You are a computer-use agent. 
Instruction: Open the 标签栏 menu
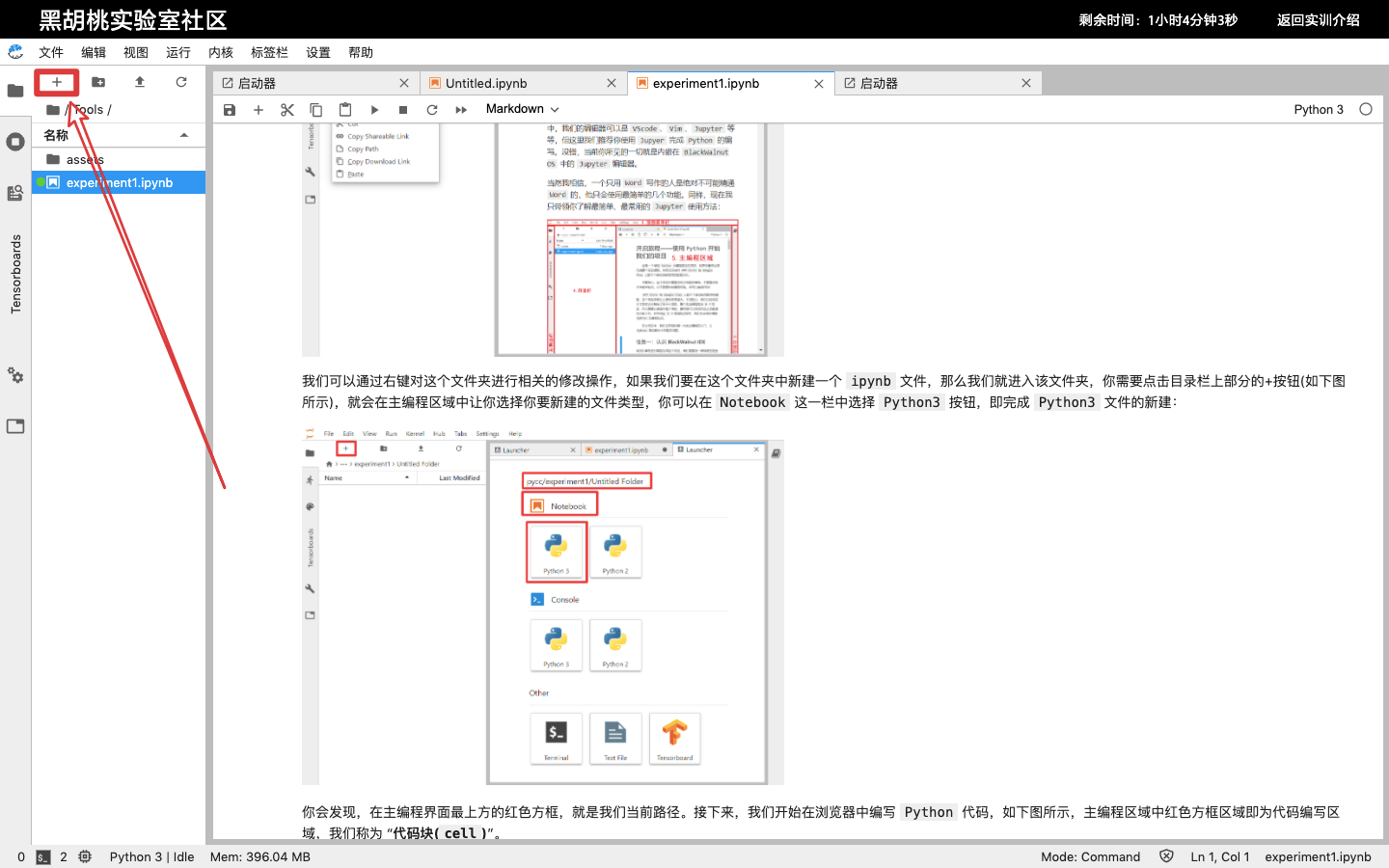269,52
